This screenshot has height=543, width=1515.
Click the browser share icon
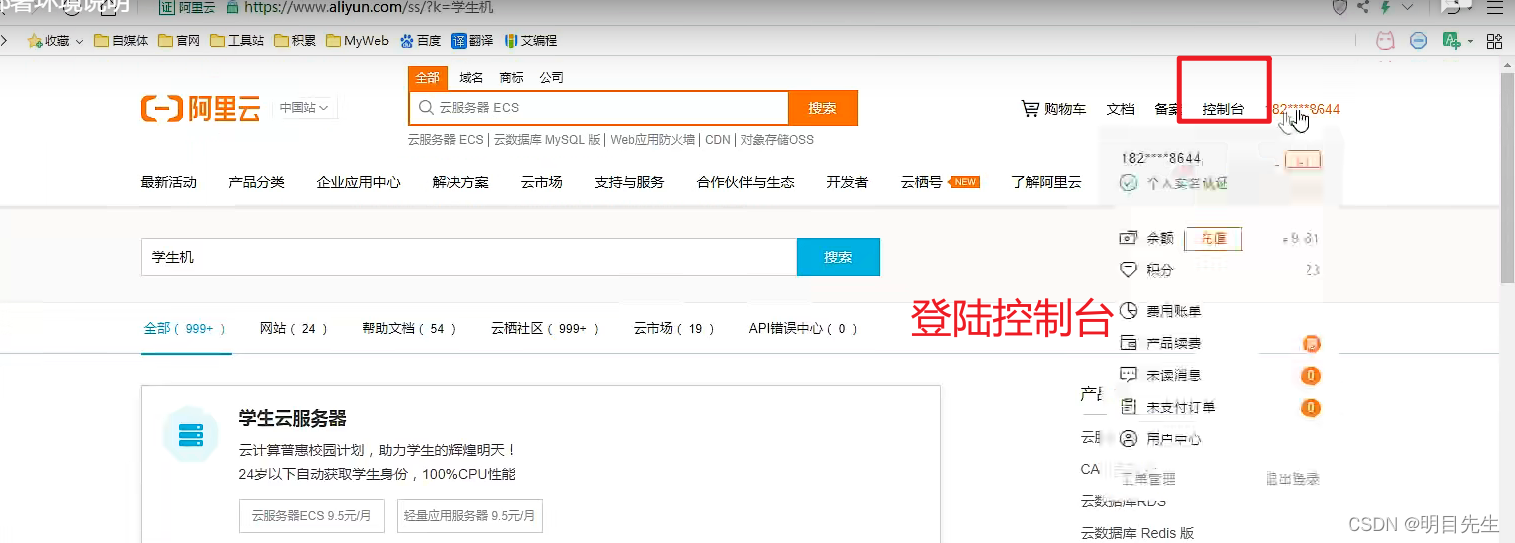pyautogui.click(x=1363, y=7)
